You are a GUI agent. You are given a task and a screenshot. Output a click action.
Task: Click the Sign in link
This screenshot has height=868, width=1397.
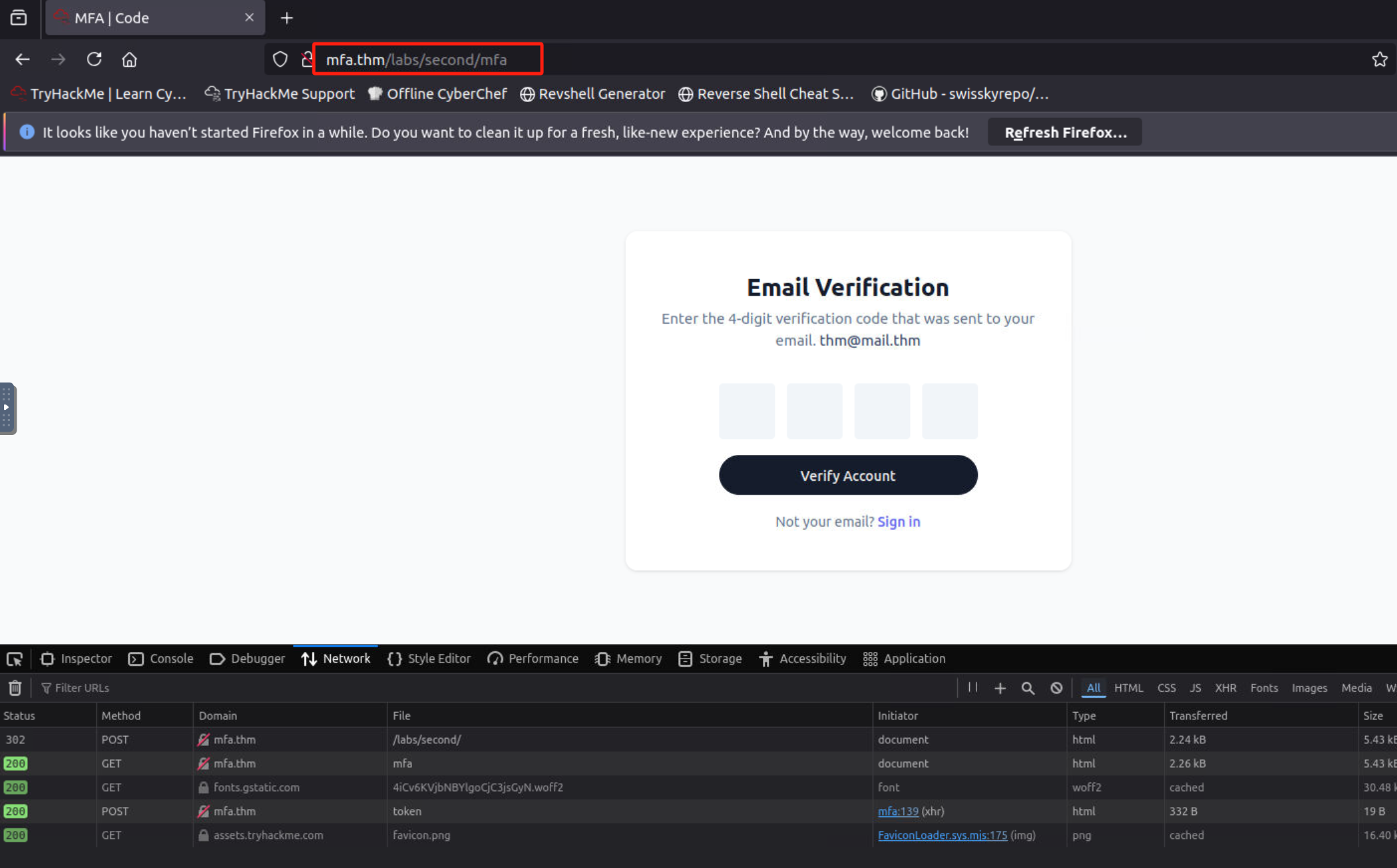[898, 522]
